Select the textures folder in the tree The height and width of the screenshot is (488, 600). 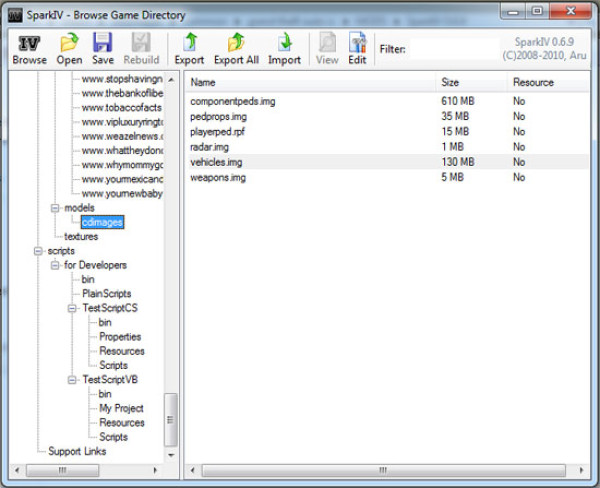click(x=81, y=236)
